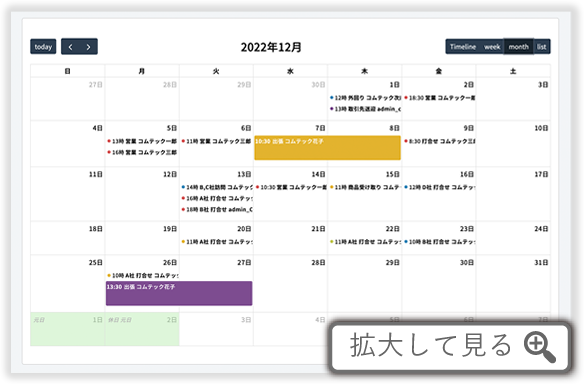Viewport: 584px width, 384px height.
Task: Select day number 4日 in December's second week
Action: (97, 128)
